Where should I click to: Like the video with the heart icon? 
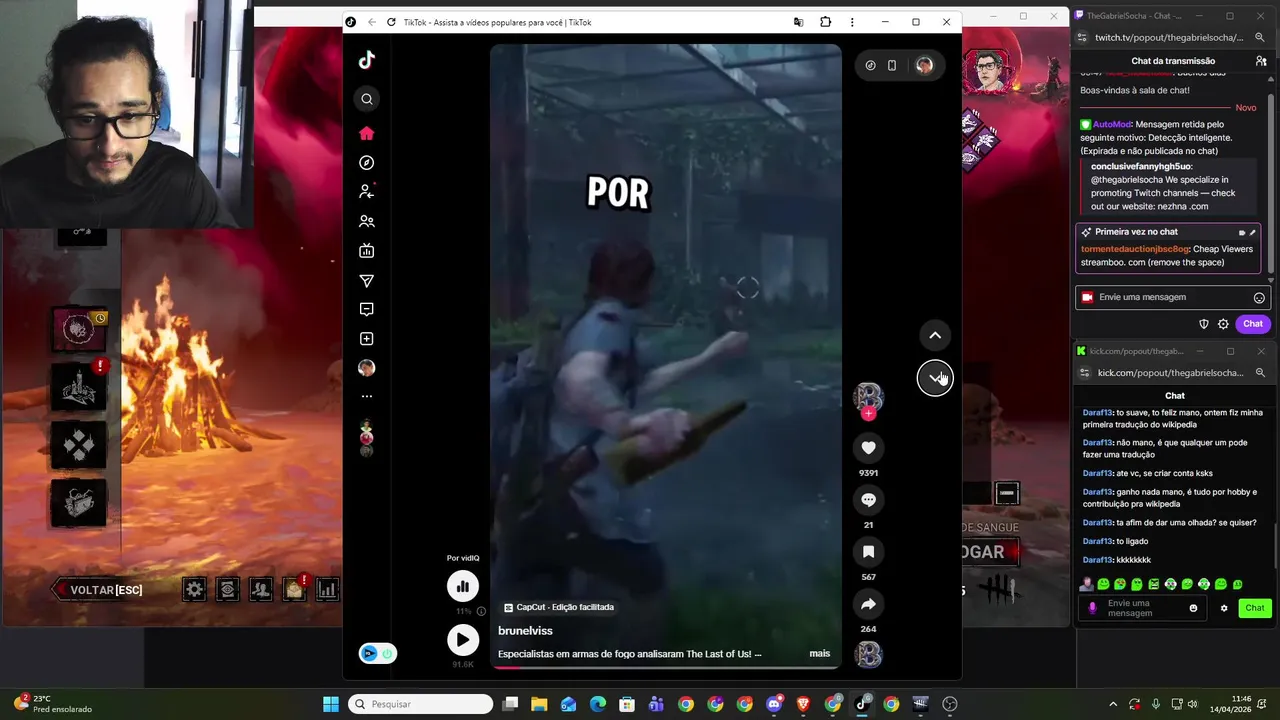(x=868, y=448)
